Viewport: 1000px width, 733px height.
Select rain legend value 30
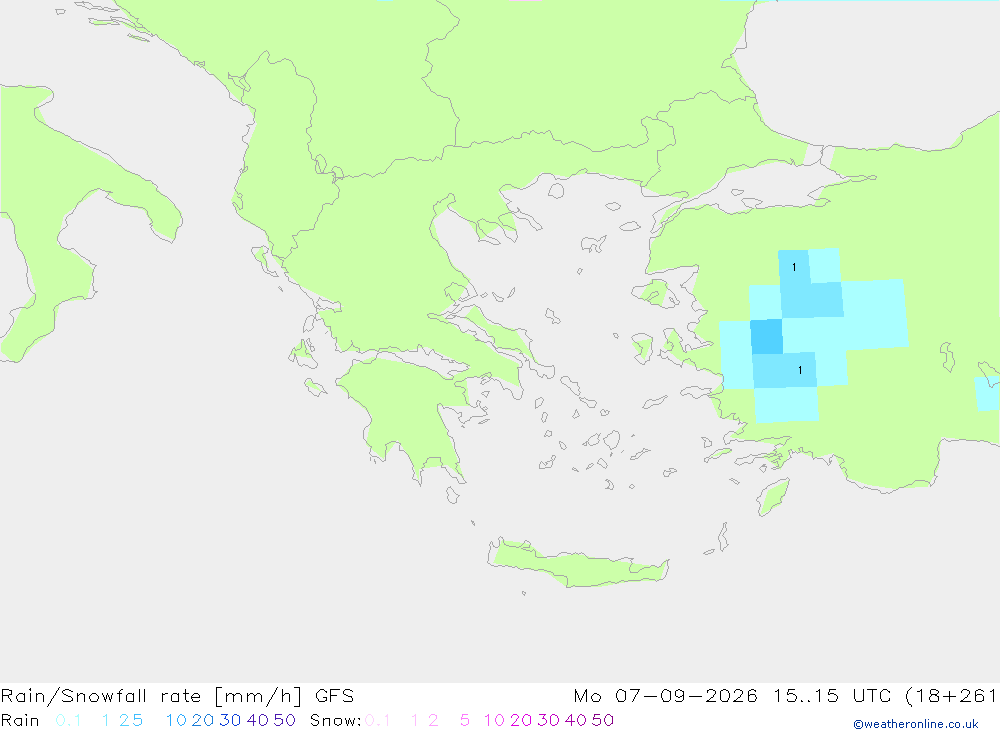(230, 720)
